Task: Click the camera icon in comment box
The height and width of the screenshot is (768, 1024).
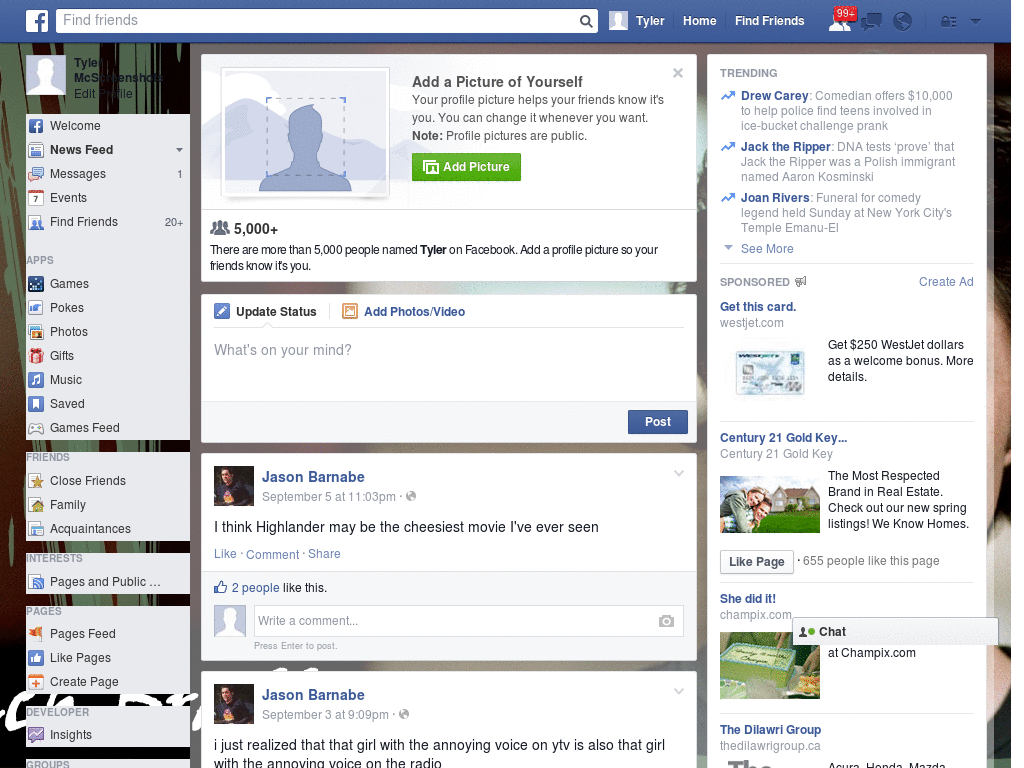Action: (x=666, y=621)
